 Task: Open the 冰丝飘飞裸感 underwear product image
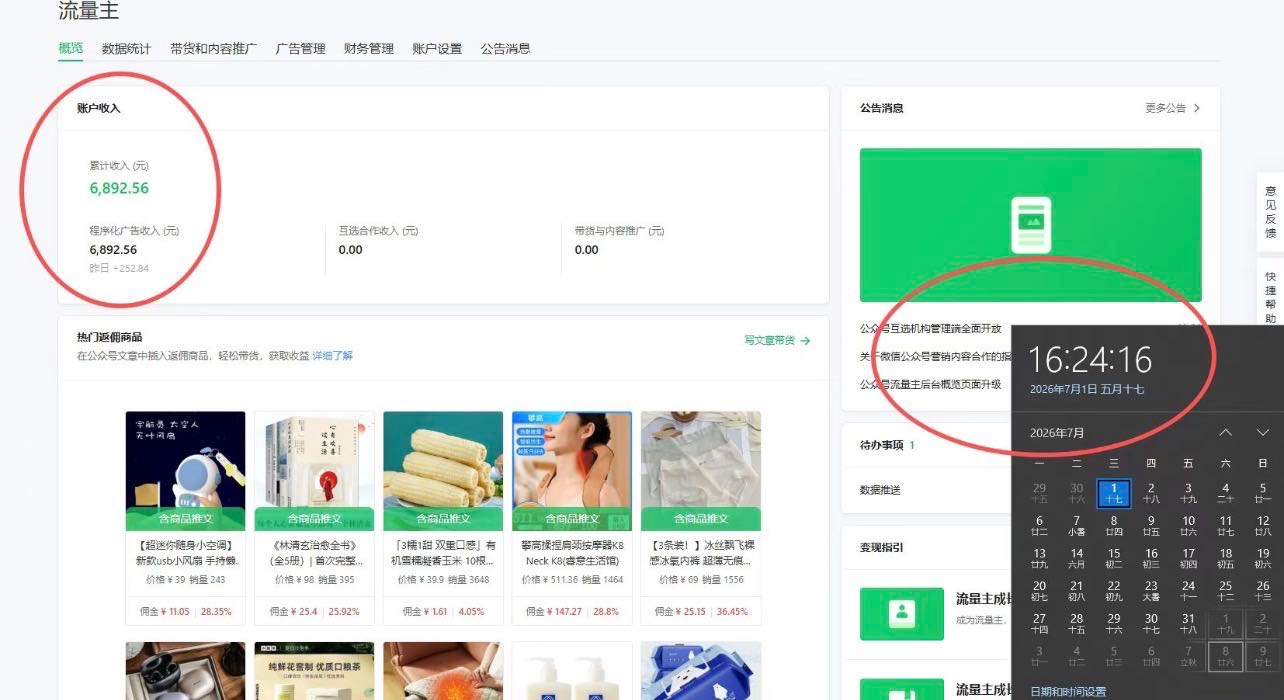tap(701, 471)
